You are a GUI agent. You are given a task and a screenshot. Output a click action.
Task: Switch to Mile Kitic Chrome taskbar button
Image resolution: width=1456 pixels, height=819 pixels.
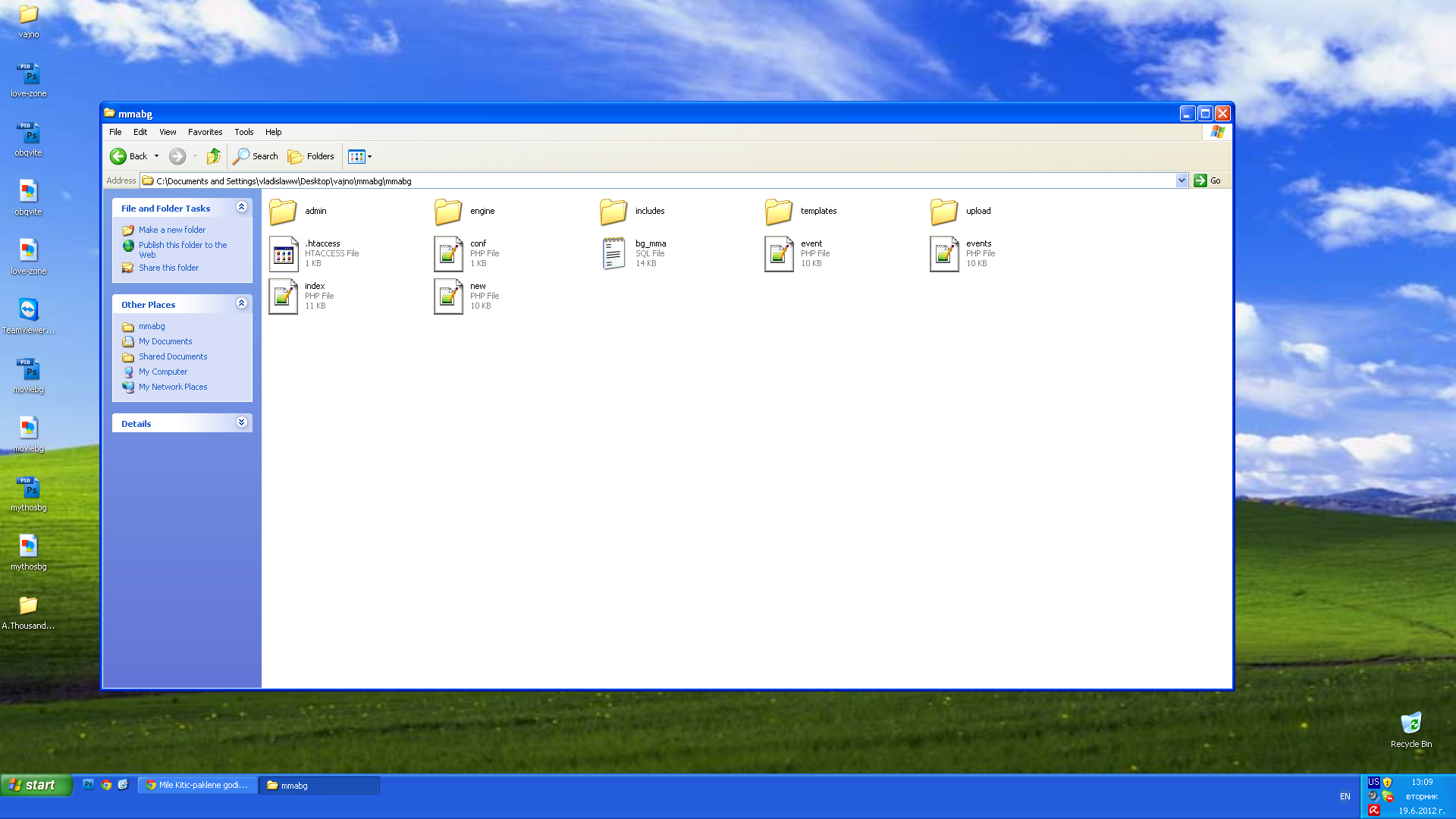pyautogui.click(x=198, y=786)
